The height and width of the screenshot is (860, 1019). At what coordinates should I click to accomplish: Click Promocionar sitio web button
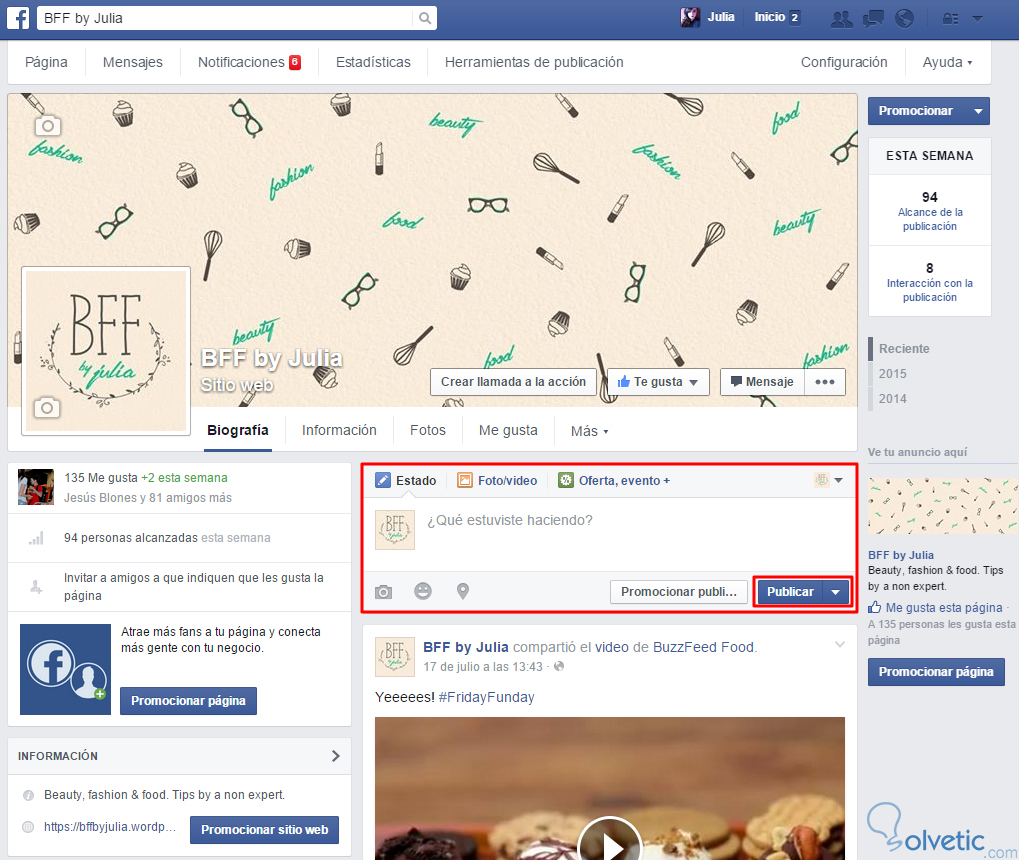click(264, 829)
